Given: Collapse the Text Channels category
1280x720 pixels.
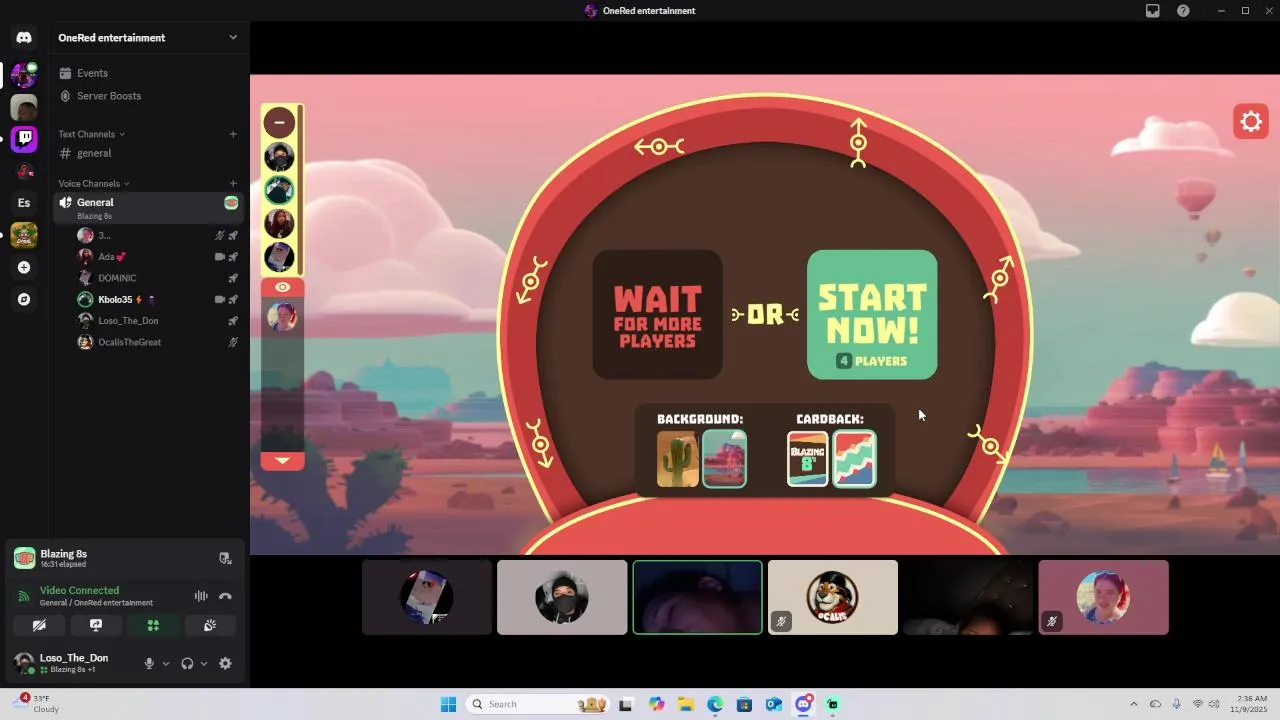Looking at the screenshot, I should 91,134.
